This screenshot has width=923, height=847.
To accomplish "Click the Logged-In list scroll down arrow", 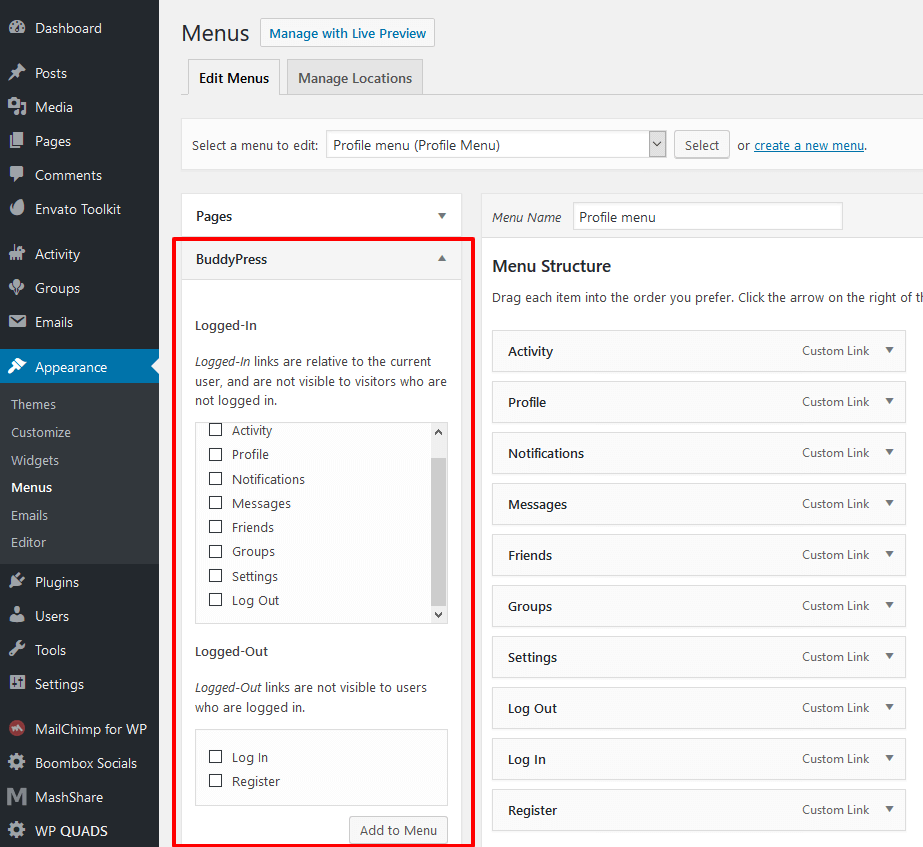I will [x=439, y=615].
